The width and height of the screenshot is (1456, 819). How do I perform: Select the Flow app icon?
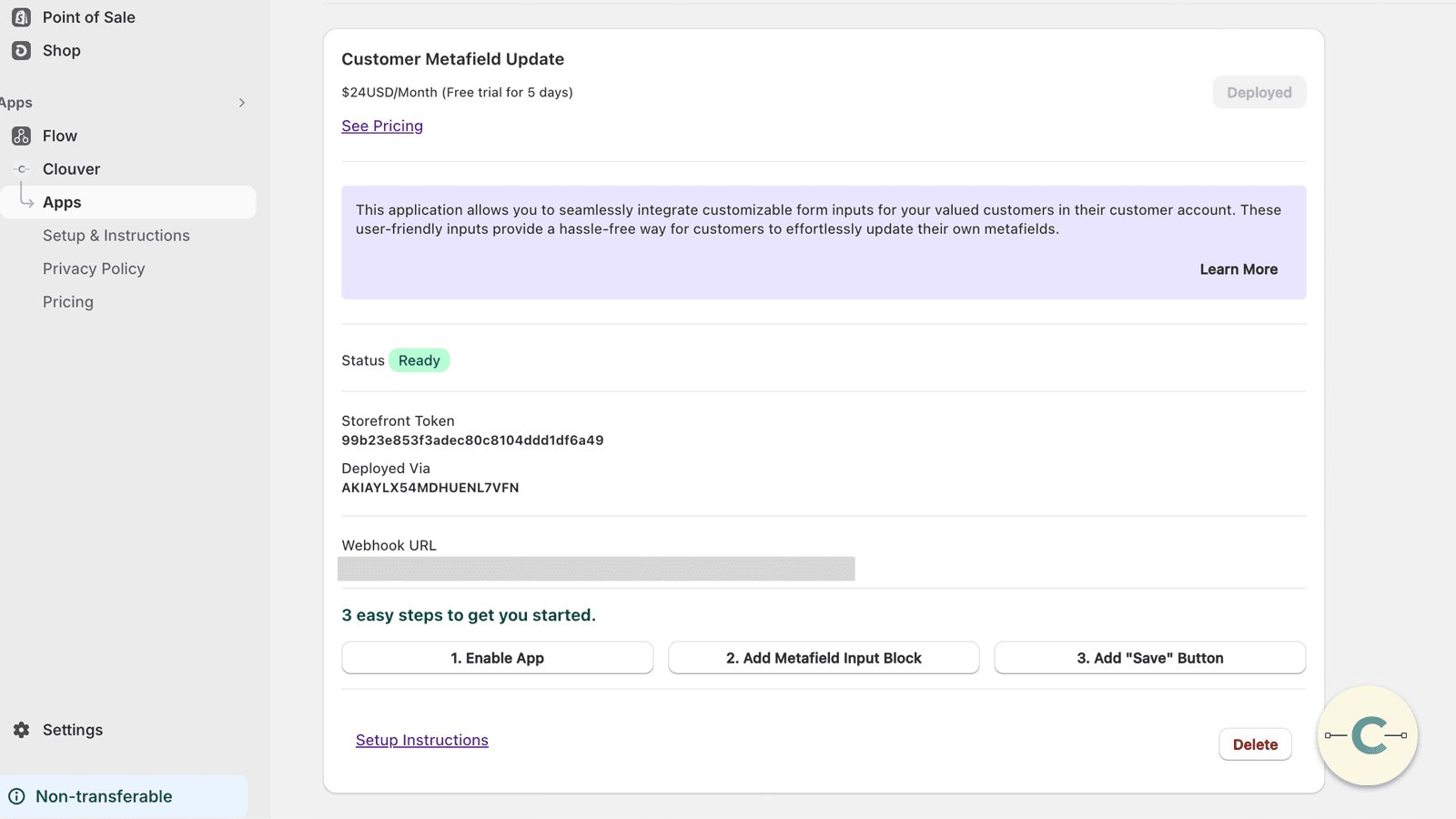click(x=20, y=136)
